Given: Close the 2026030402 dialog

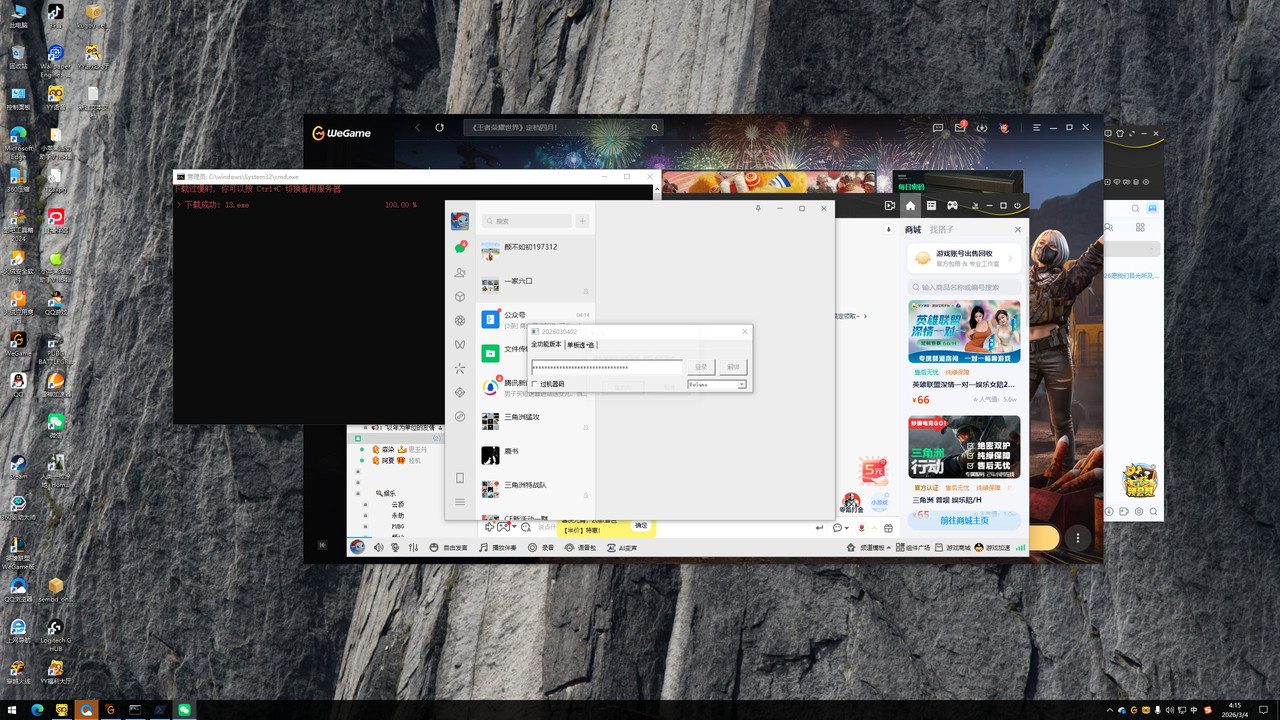Looking at the screenshot, I should click(x=744, y=331).
